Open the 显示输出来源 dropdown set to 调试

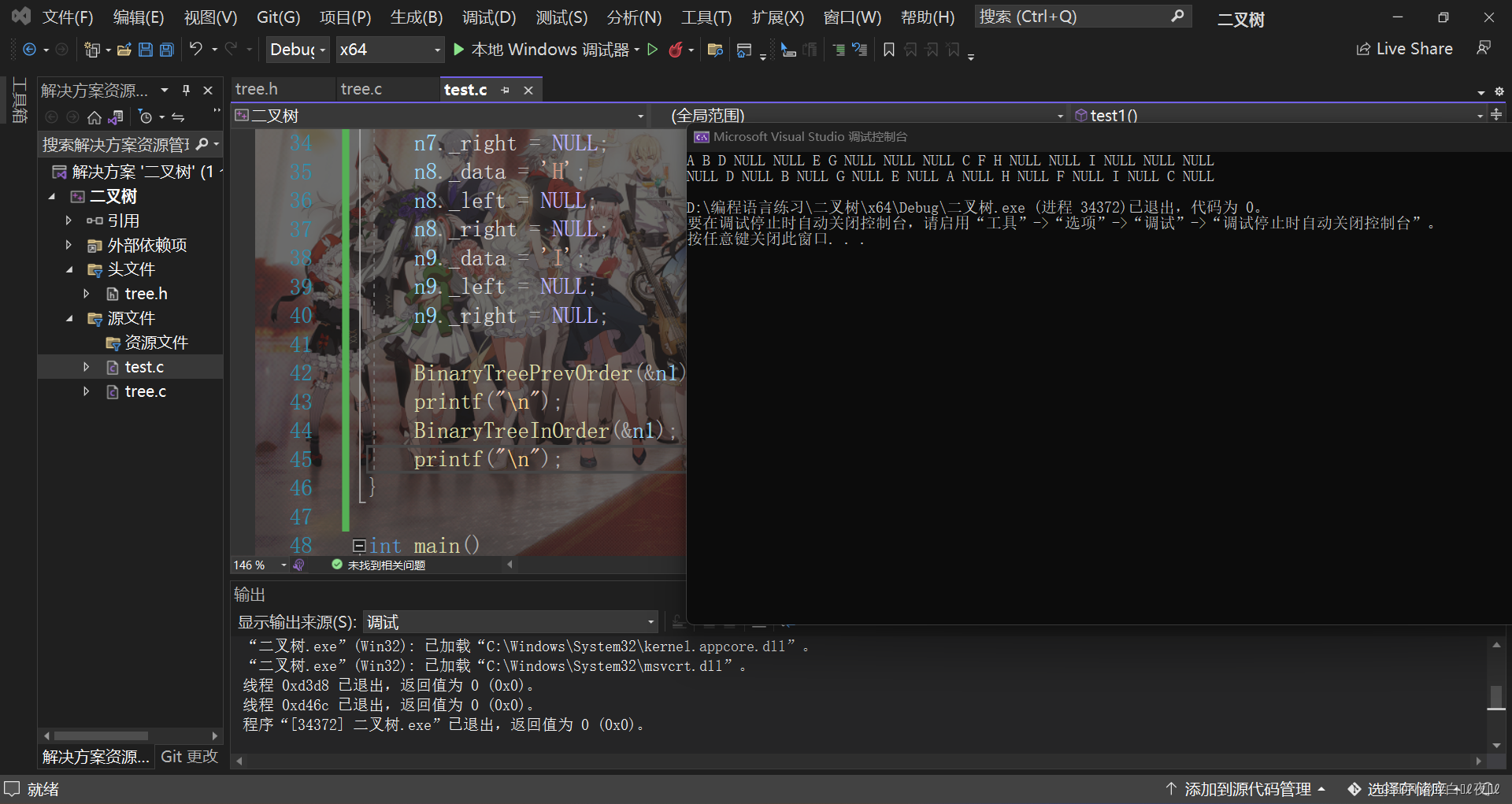[x=510, y=622]
